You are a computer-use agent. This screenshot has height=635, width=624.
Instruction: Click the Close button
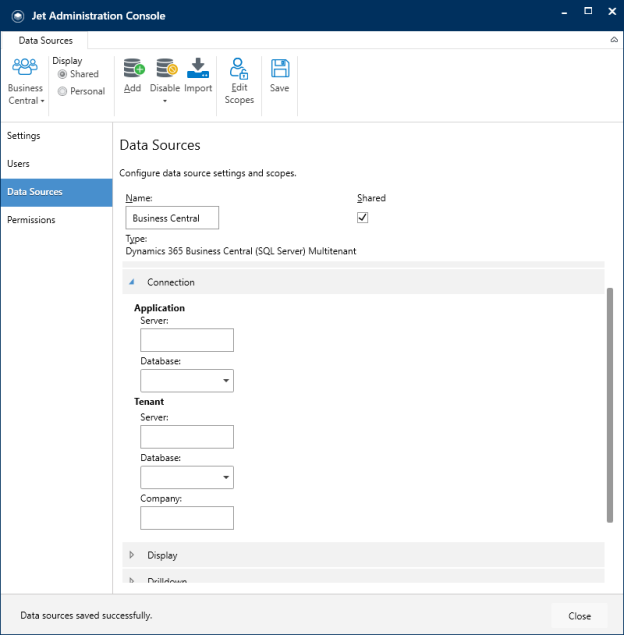579,616
